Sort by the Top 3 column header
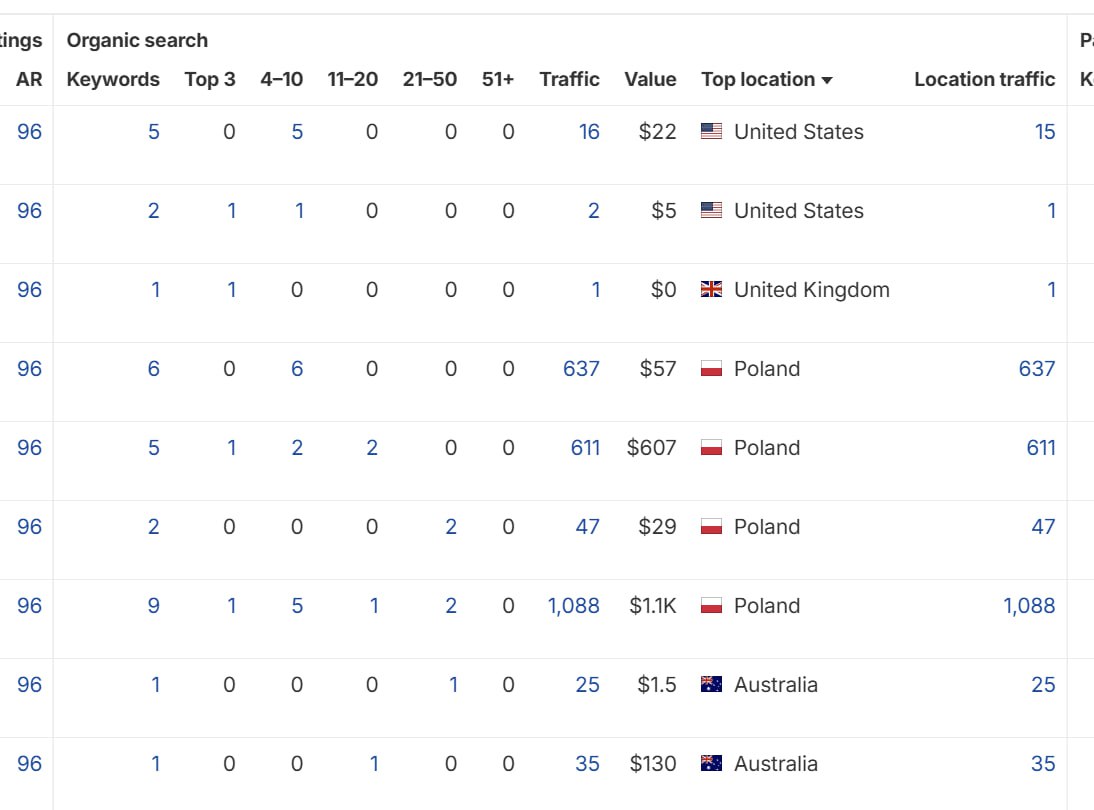Screen dimensions: 1094x810 (210, 80)
